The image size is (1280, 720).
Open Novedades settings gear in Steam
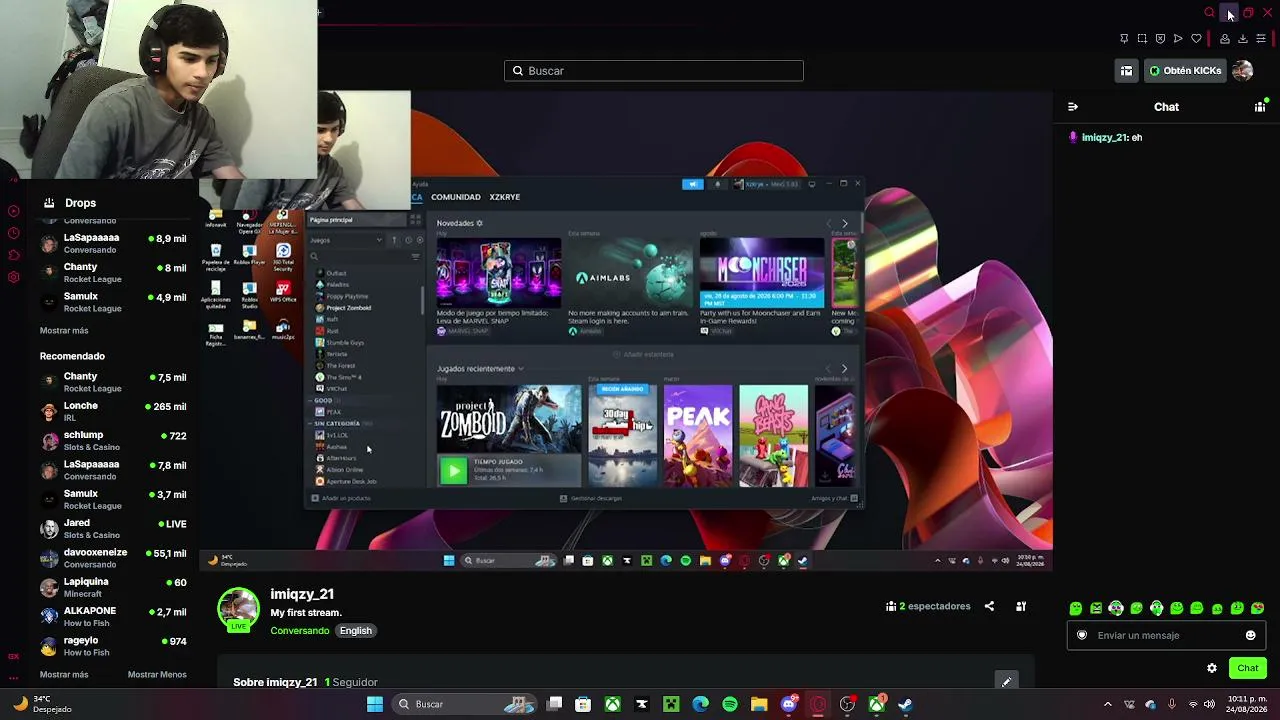[479, 223]
